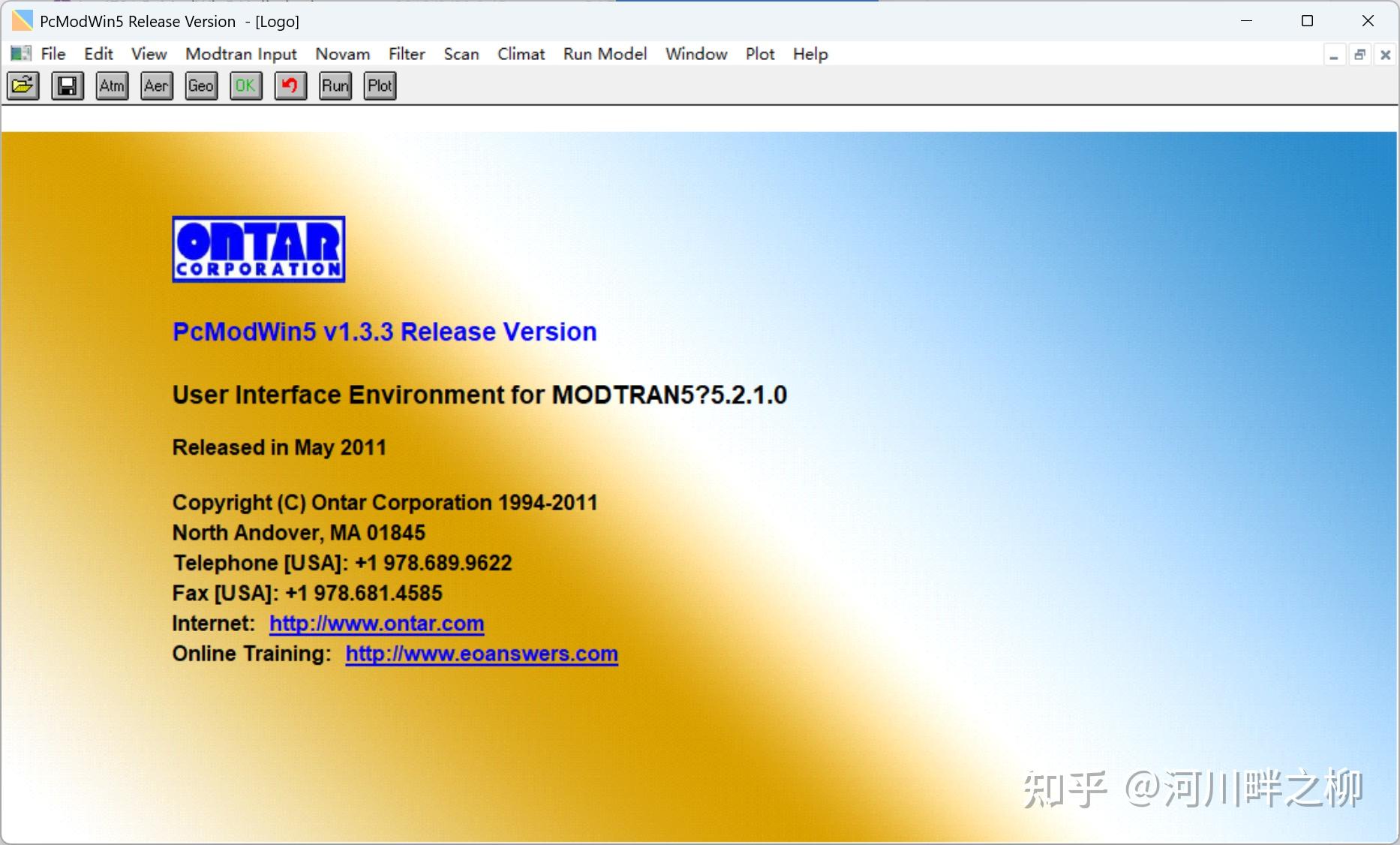1400x845 pixels.
Task: Close the inner Logo child window
Action: point(1386,55)
